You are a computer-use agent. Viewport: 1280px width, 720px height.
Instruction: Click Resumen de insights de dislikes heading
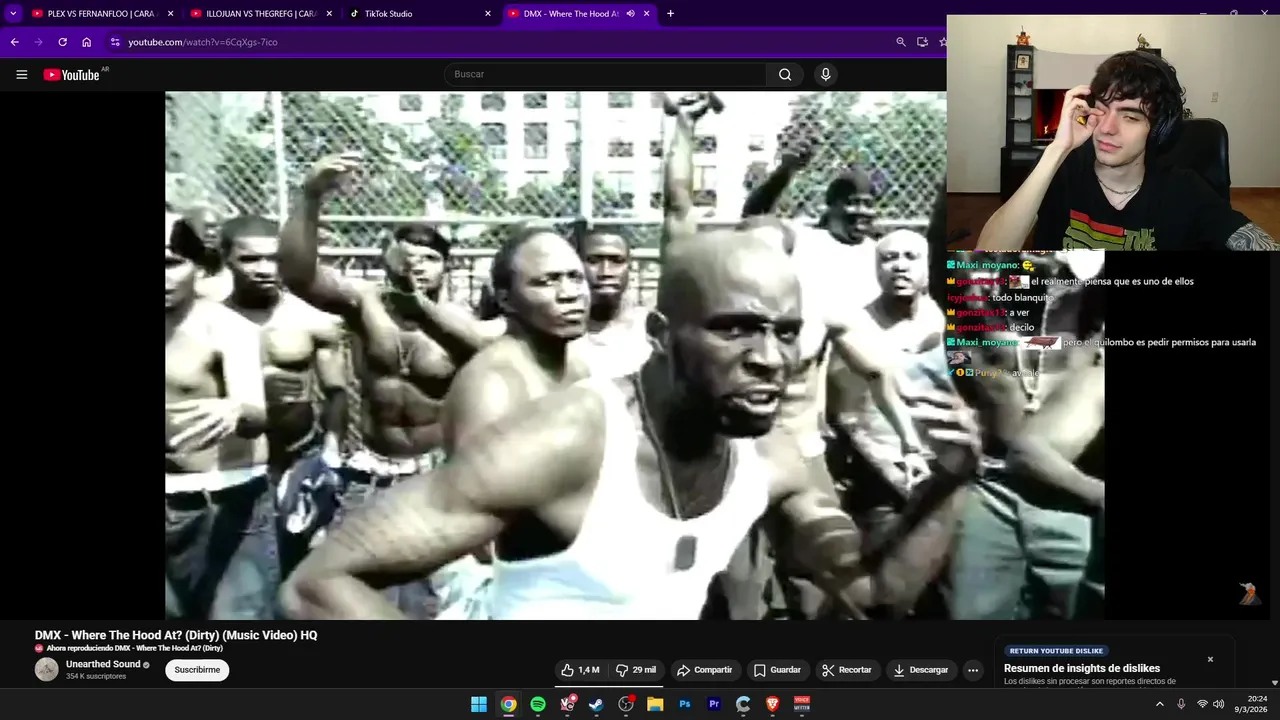point(1082,668)
